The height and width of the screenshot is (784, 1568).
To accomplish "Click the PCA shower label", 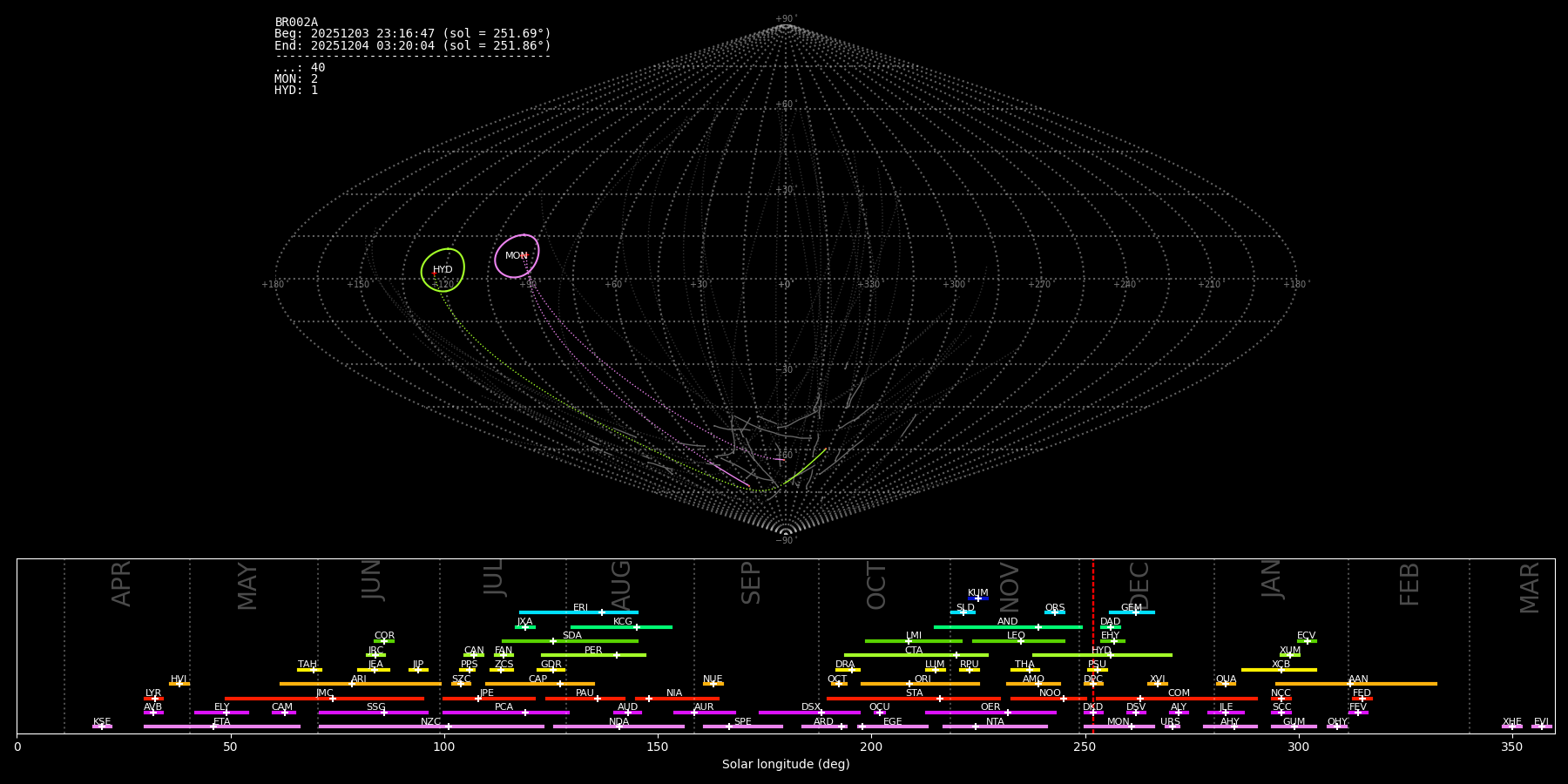I will pos(504,707).
